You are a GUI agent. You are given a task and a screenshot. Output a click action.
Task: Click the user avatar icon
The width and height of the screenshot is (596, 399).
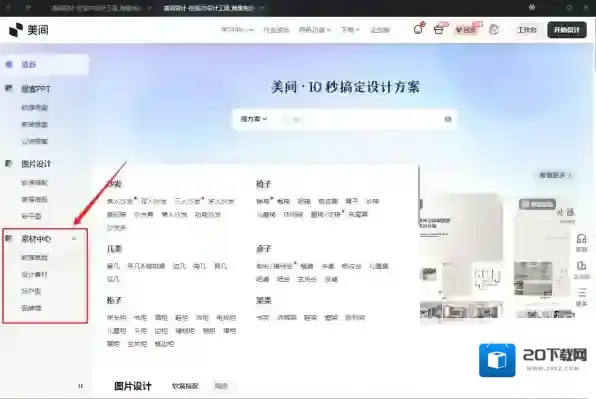tap(494, 30)
